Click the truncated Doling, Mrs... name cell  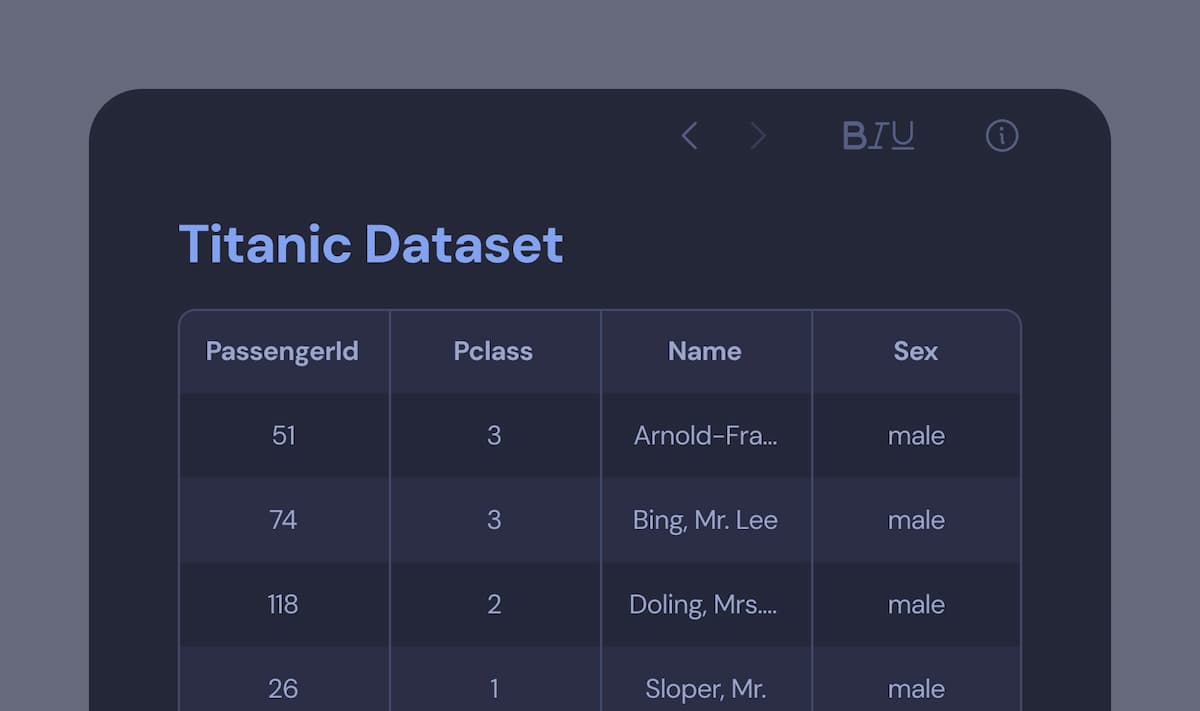pyautogui.click(x=705, y=605)
